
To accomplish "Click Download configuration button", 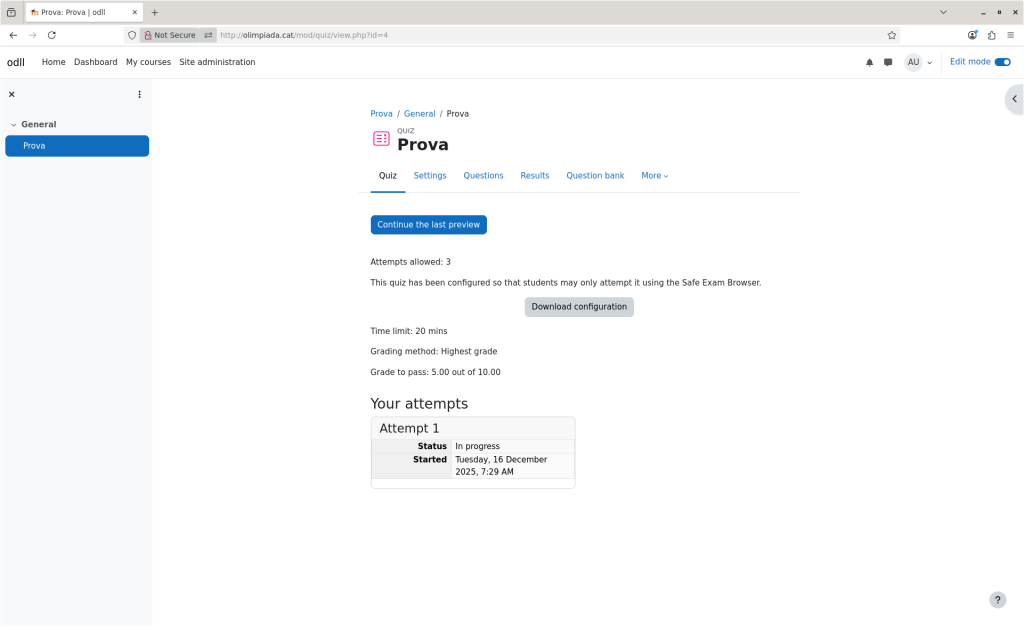I will [x=579, y=307].
